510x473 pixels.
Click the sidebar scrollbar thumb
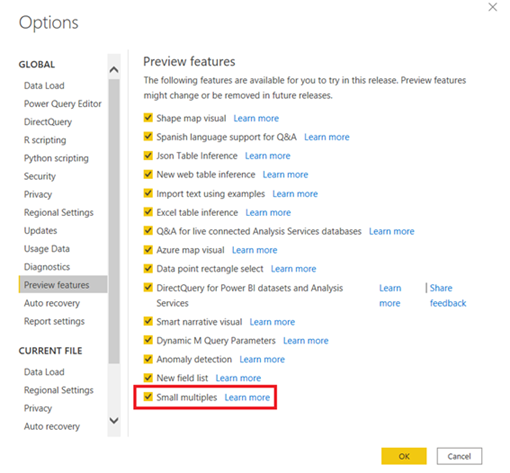point(114,221)
